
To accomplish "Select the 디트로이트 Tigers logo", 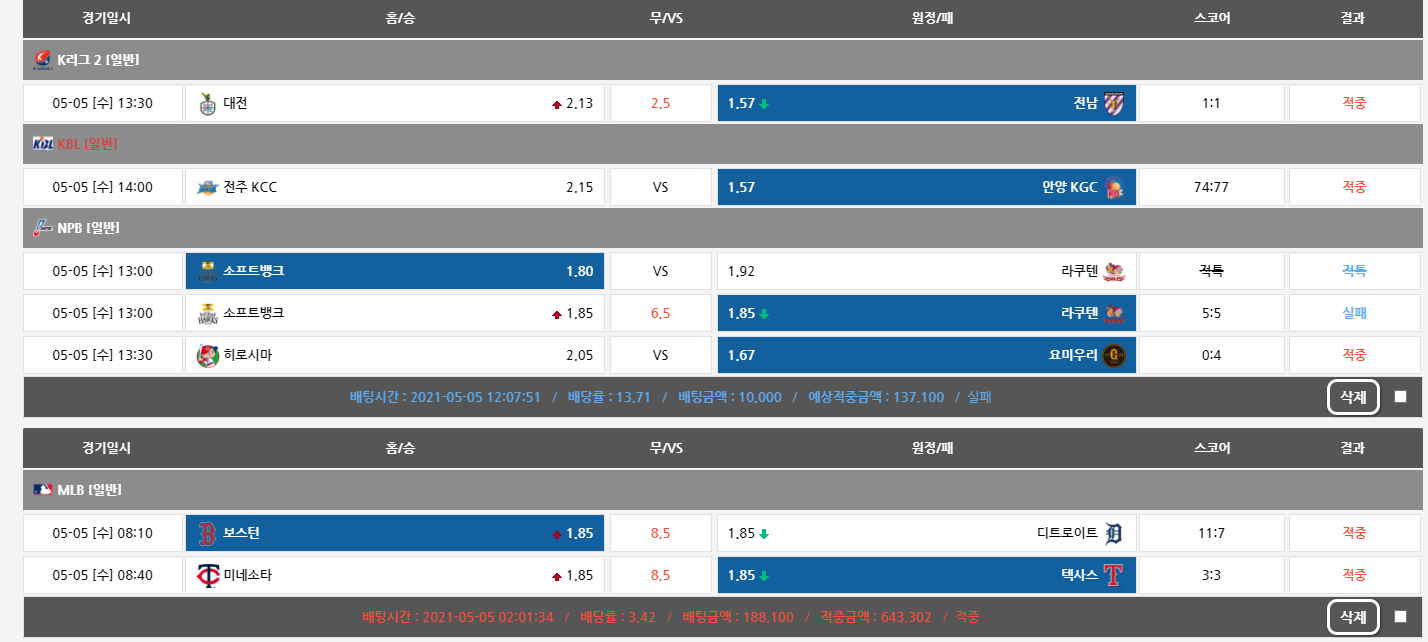I will pos(1114,533).
